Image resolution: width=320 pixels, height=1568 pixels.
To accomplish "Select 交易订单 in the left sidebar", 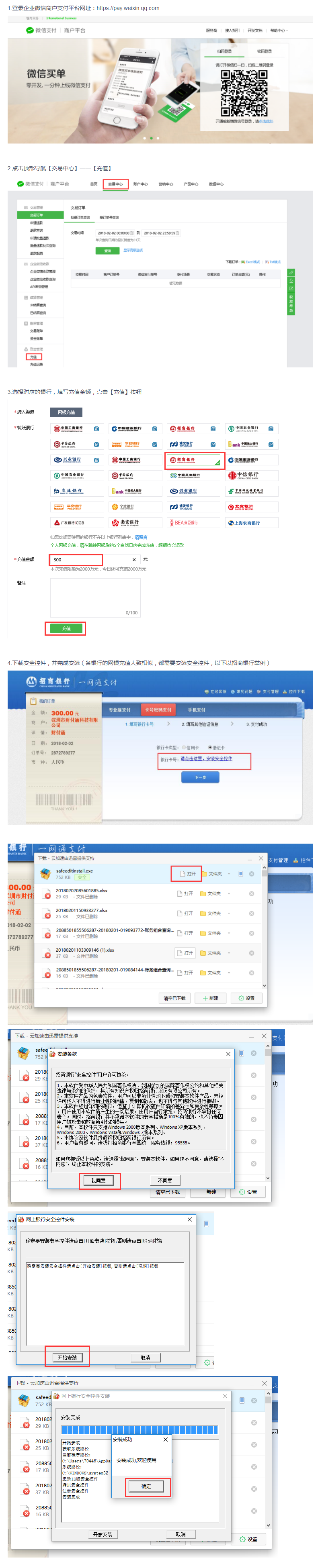I will pyautogui.click(x=41, y=215).
